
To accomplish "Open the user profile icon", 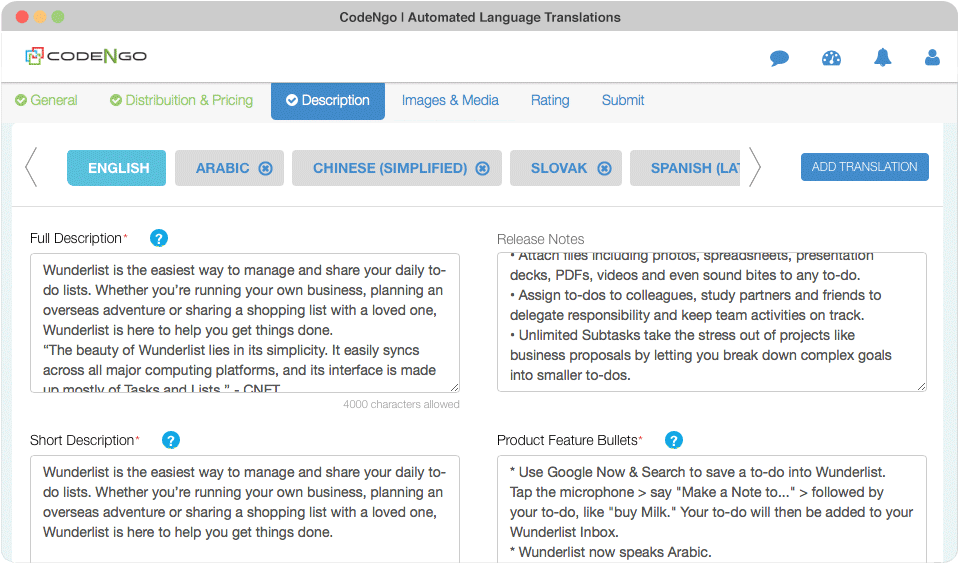I will 932,58.
